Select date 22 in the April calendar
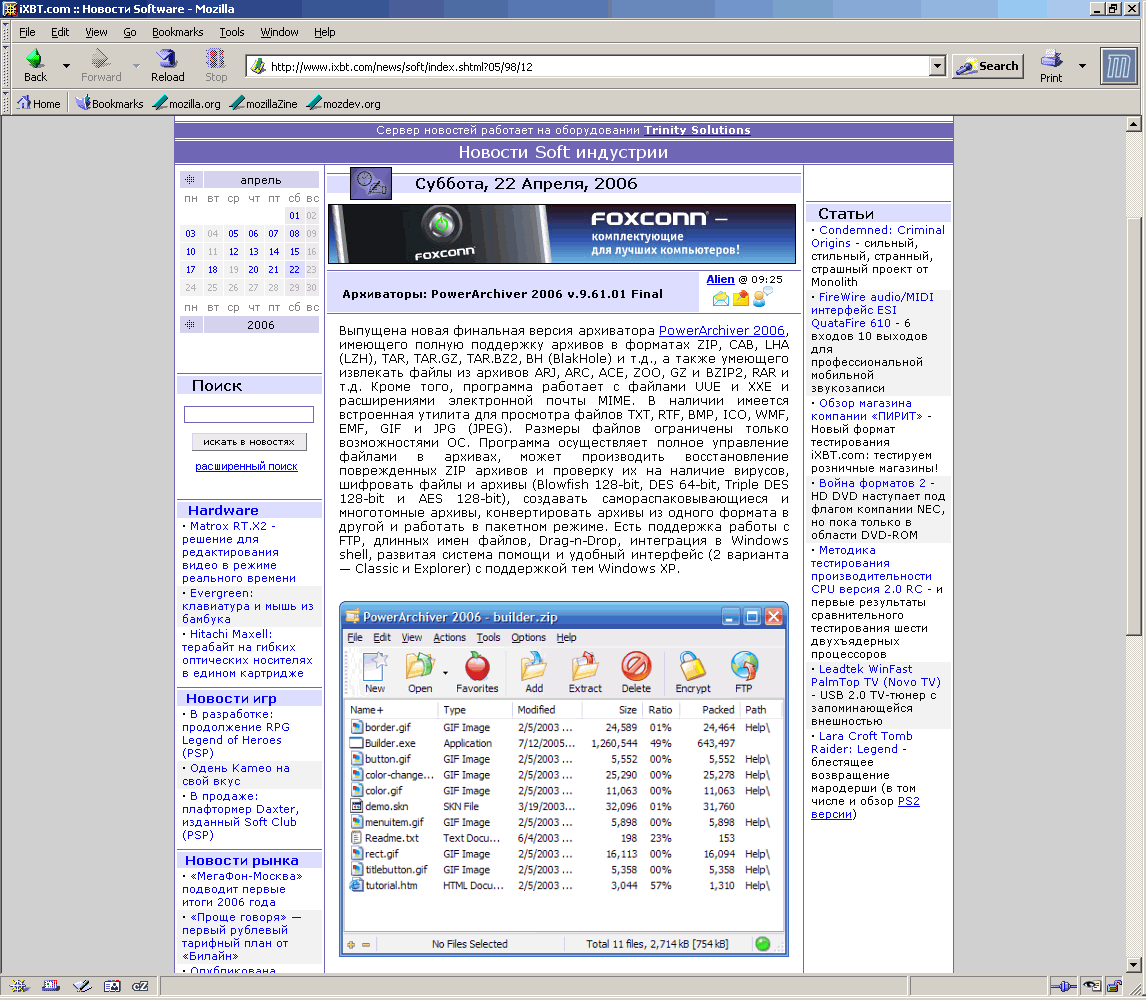This screenshot has width=1146, height=1000. coord(294,270)
